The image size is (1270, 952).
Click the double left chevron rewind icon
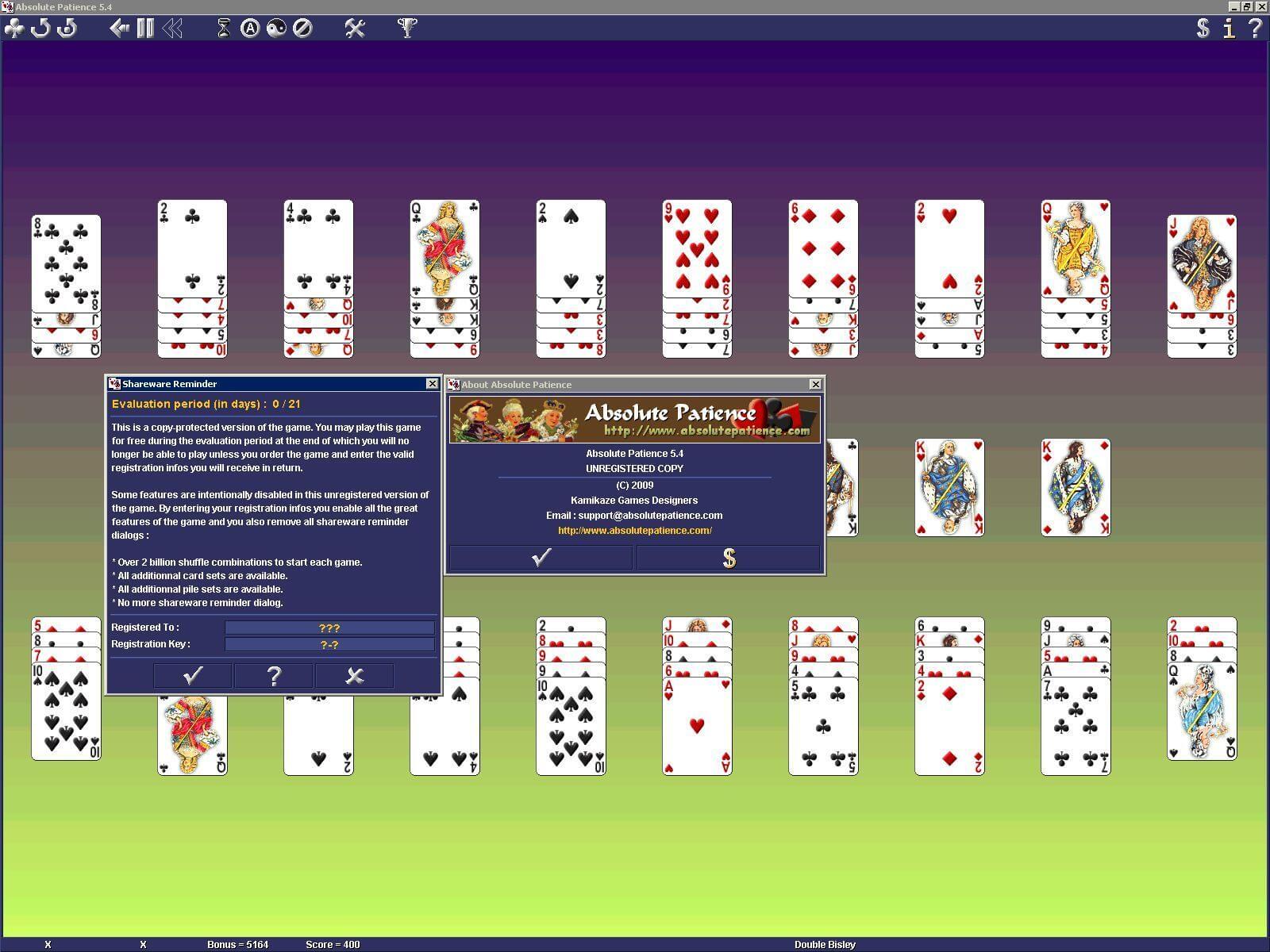point(172,29)
